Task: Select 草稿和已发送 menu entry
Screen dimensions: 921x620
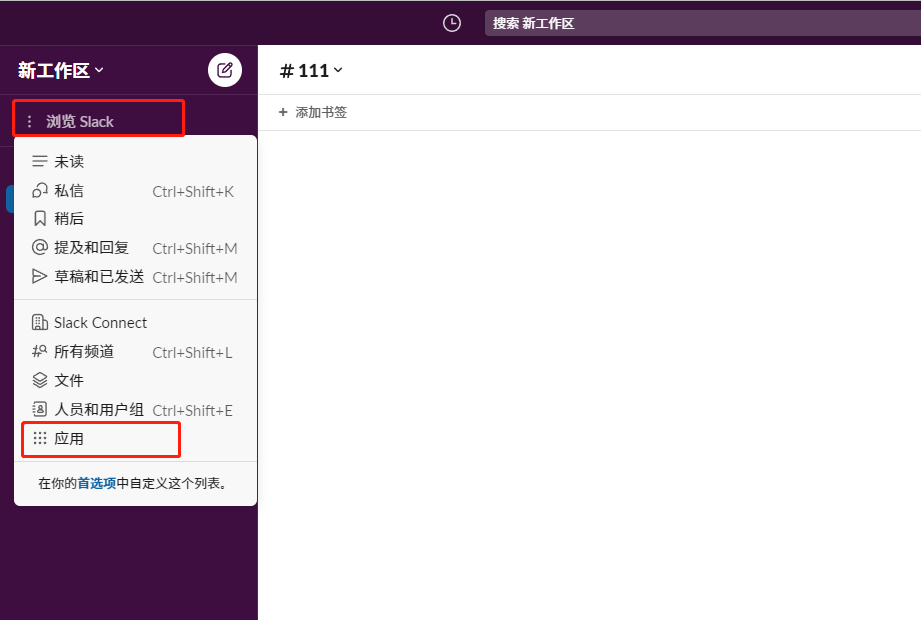Action: pos(136,276)
